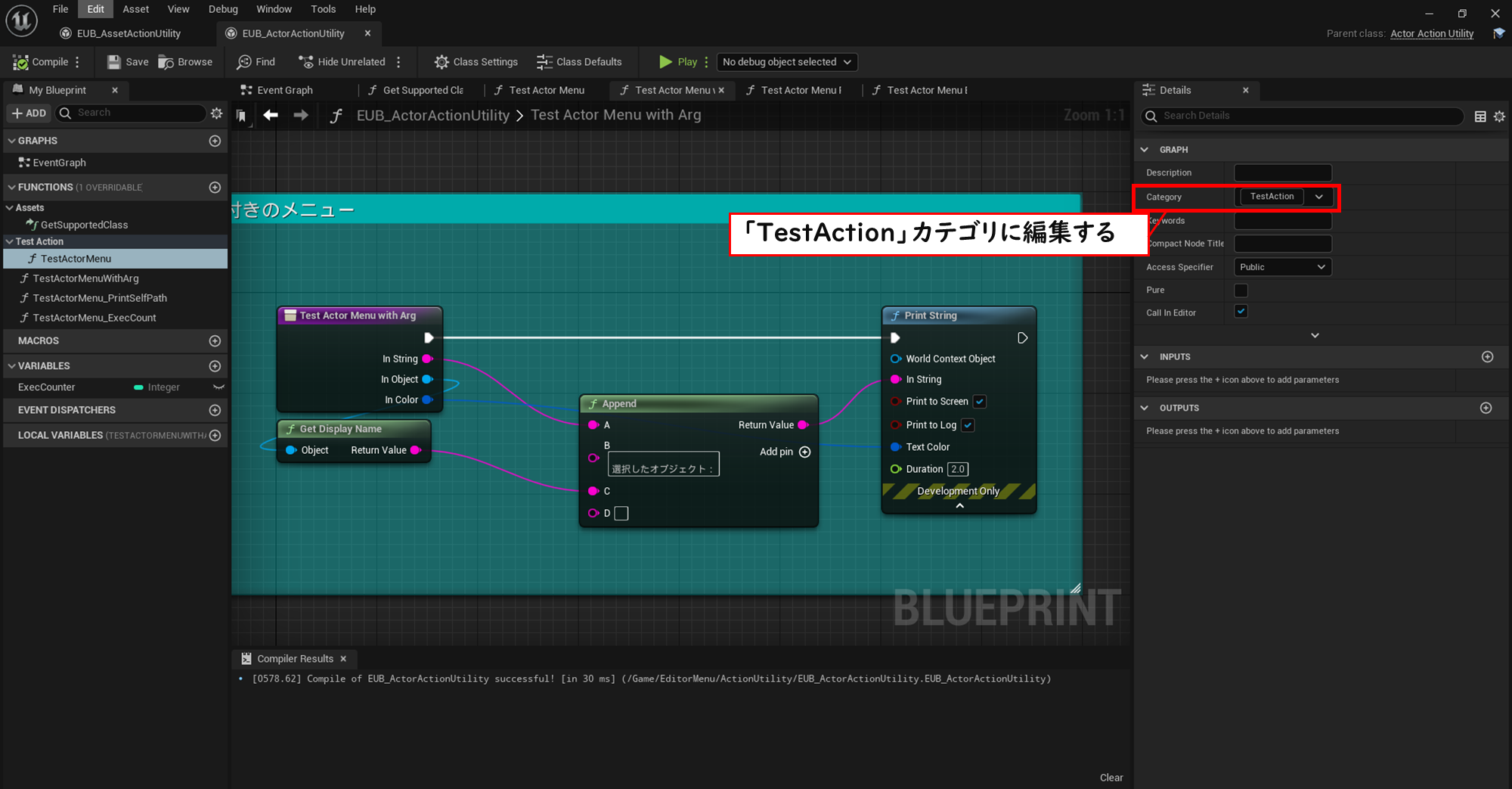1512x789 pixels.
Task: Toggle Details property matrix grid icon
Action: point(1480,116)
